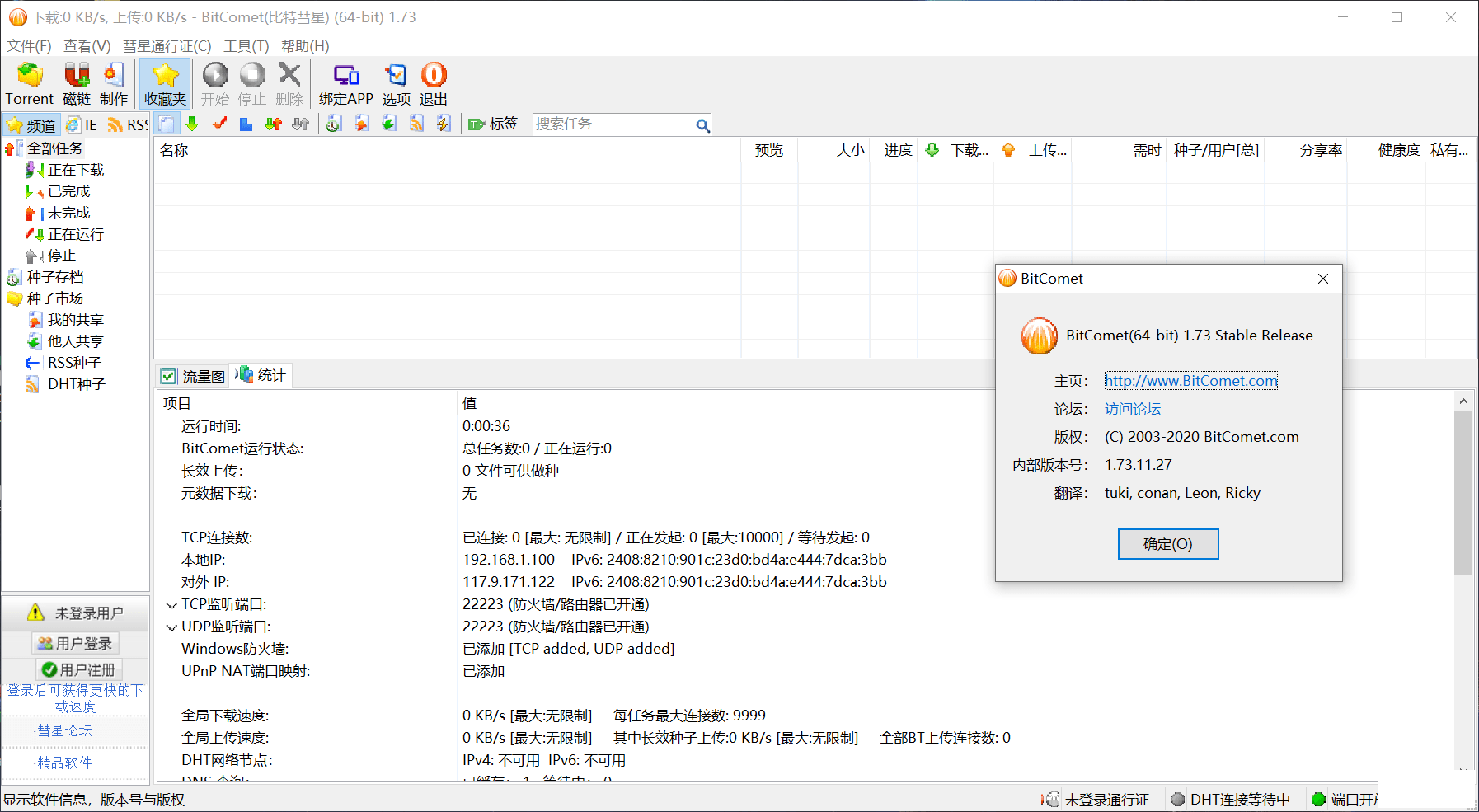Click the 开始 start task button
The width and height of the screenshot is (1479, 812).
point(215,84)
